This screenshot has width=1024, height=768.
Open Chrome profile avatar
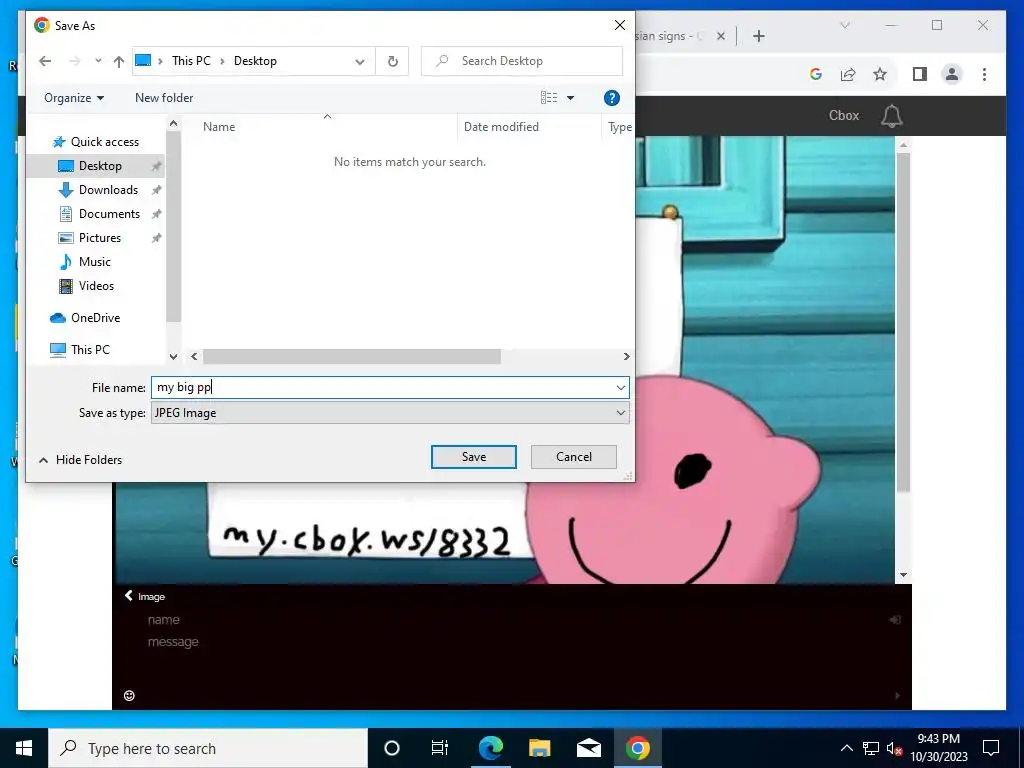(x=952, y=74)
